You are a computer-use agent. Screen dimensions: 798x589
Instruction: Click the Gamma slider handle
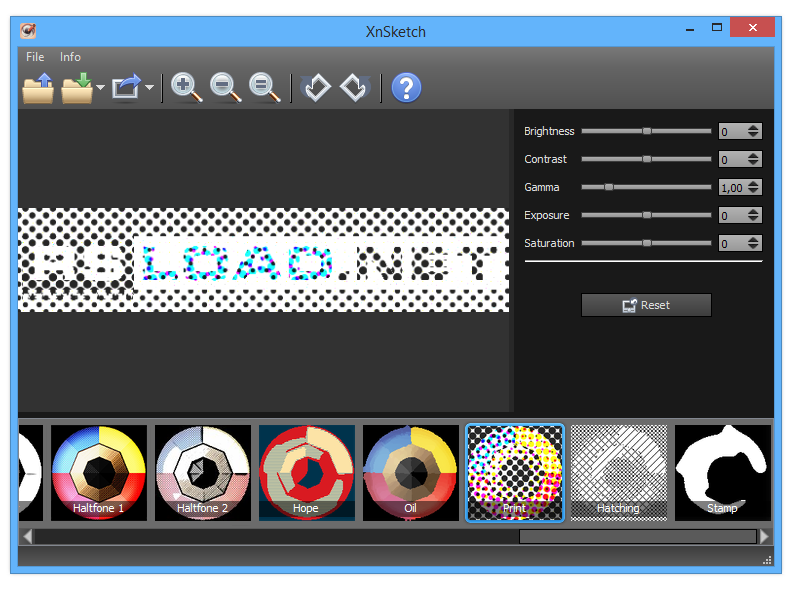[x=609, y=187]
